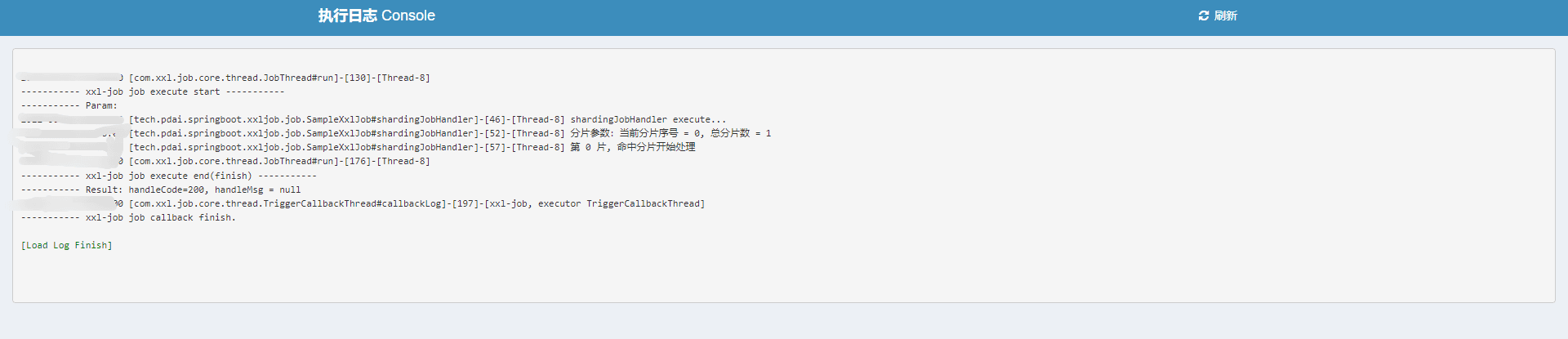Click the '[Load Log Finish]' message
The image size is (1568, 339).
click(x=67, y=246)
